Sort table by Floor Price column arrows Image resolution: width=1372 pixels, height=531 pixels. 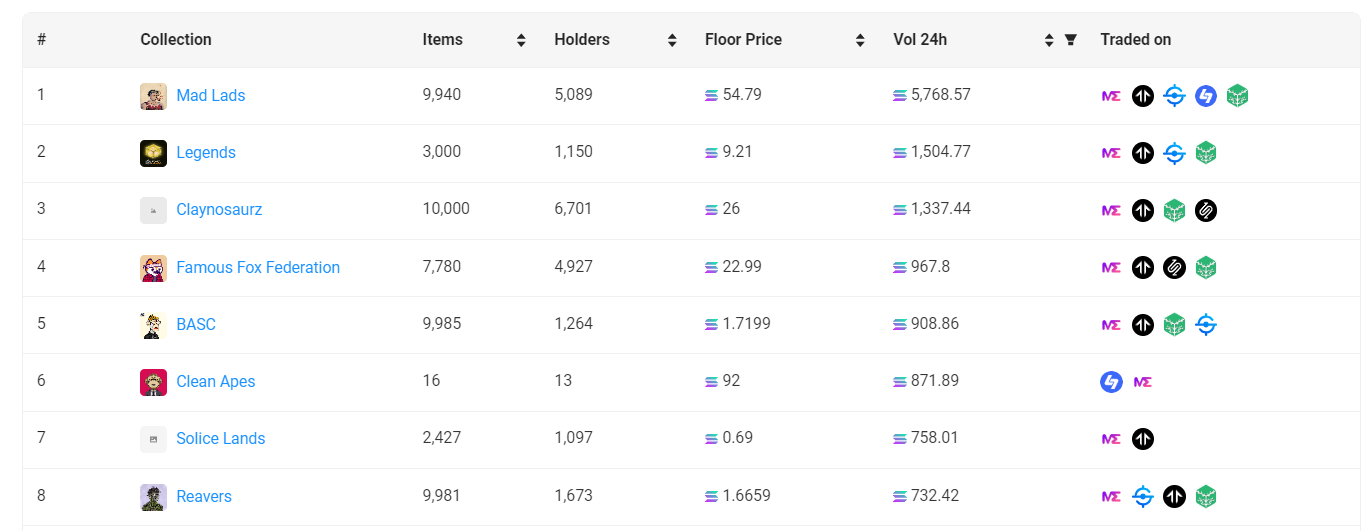tap(860, 40)
